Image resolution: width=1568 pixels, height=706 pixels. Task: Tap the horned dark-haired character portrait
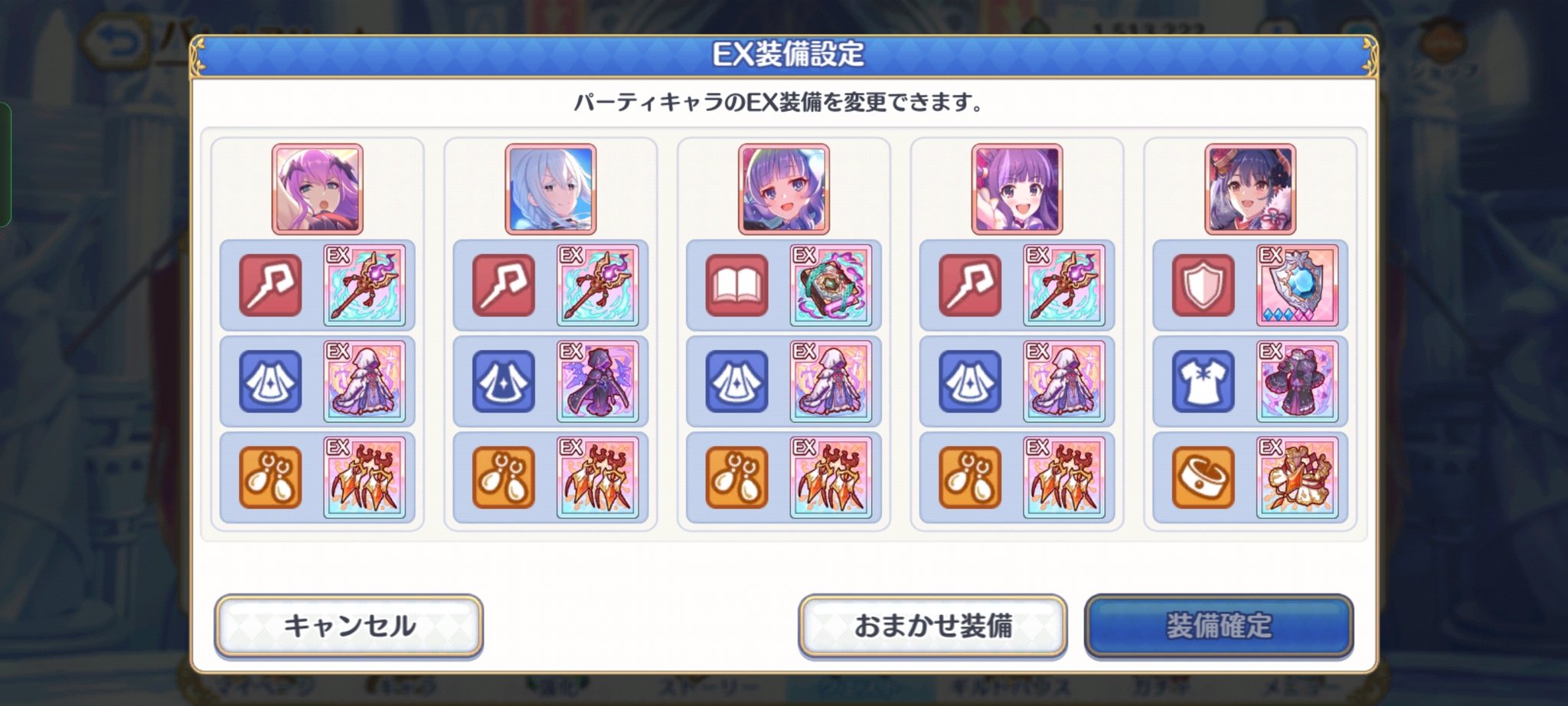click(x=1250, y=189)
